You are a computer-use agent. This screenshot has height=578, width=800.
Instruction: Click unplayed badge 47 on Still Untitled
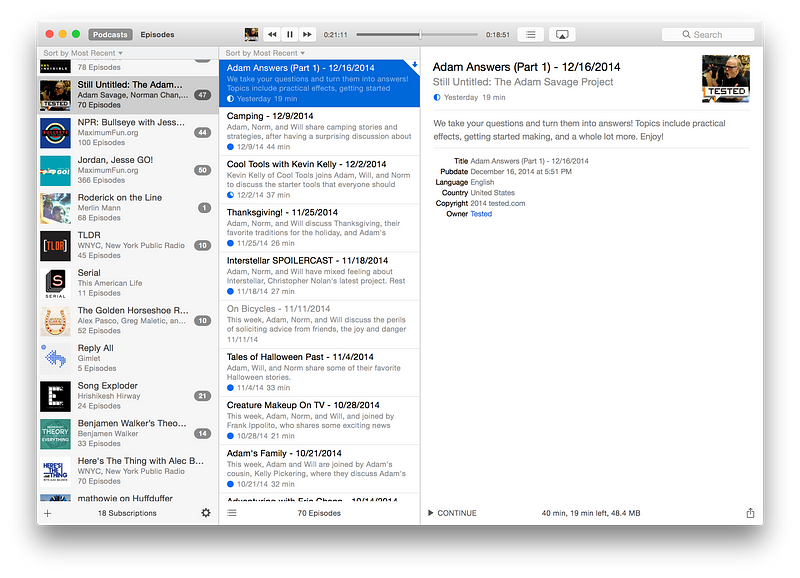(203, 95)
